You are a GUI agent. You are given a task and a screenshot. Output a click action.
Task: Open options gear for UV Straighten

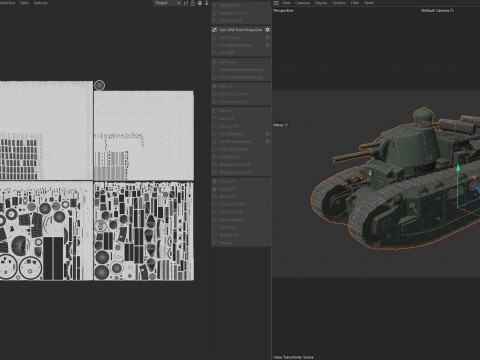pos(267,134)
